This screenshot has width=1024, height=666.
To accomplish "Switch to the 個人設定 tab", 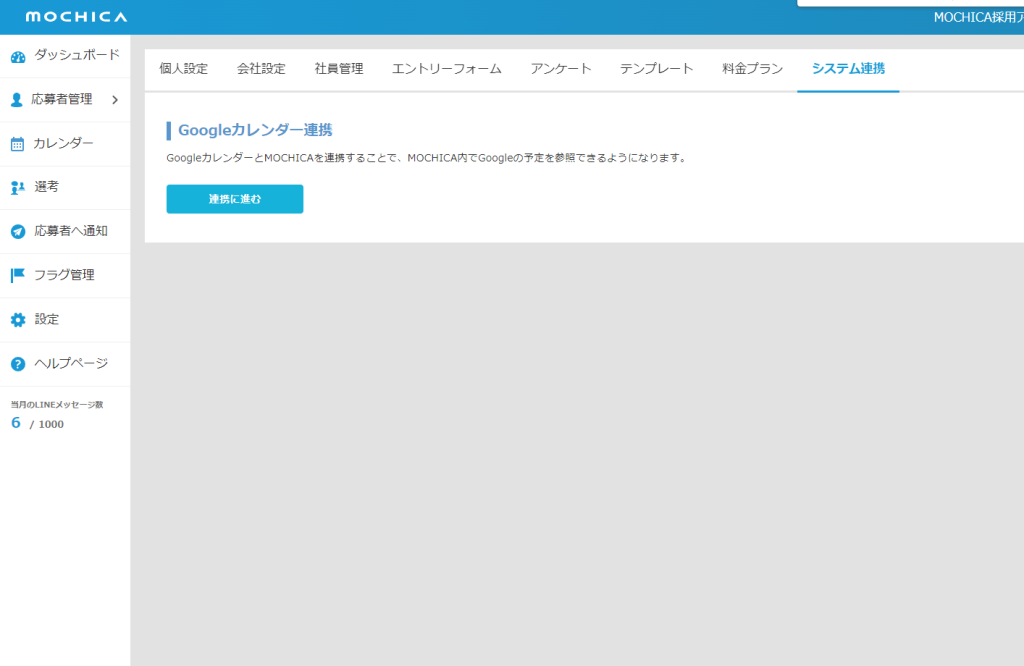I will (x=184, y=69).
